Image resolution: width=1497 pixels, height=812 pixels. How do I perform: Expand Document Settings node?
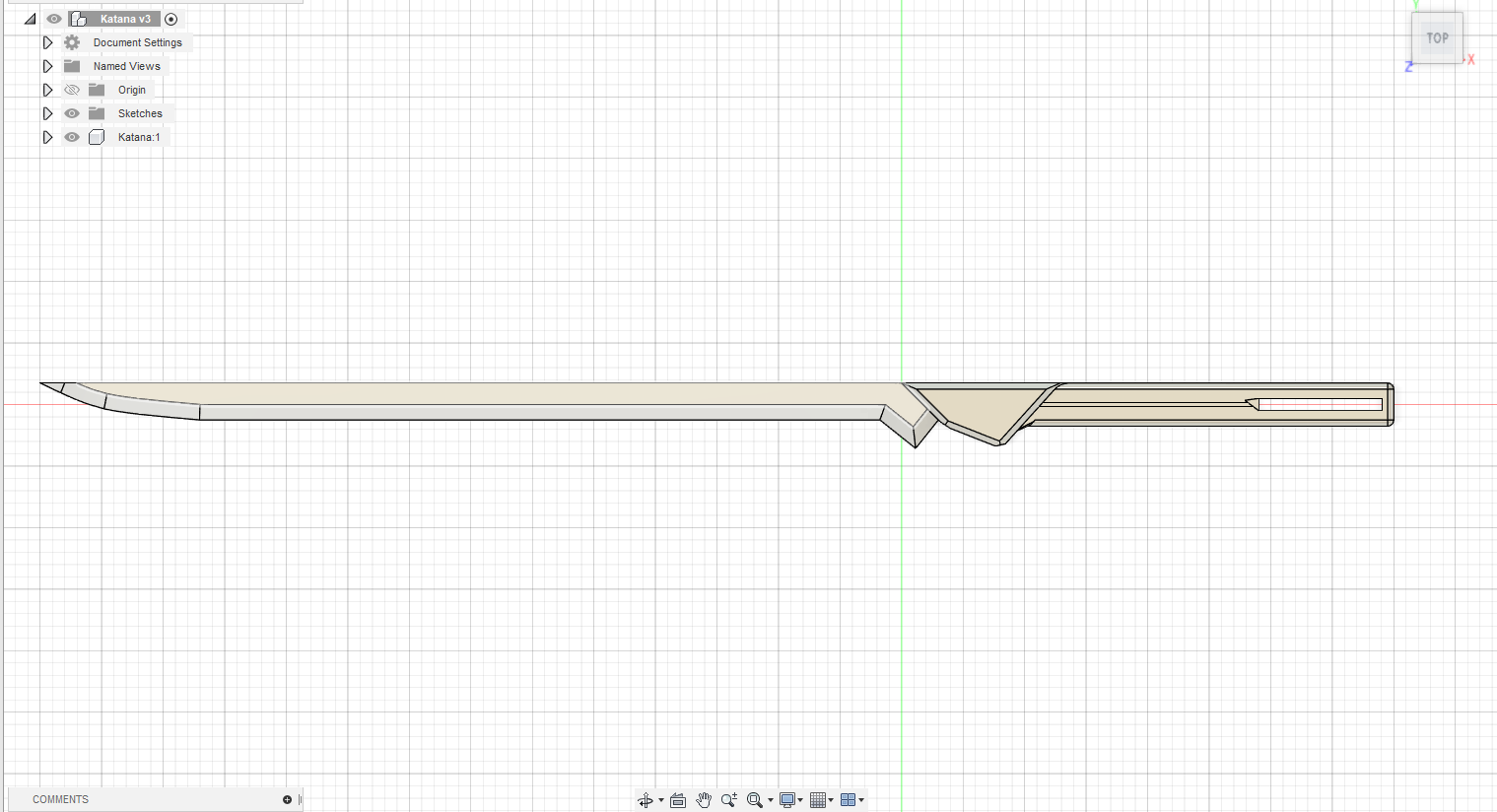click(47, 42)
